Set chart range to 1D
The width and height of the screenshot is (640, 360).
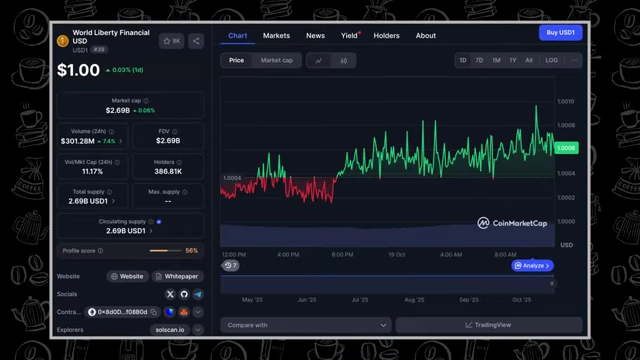pos(463,60)
